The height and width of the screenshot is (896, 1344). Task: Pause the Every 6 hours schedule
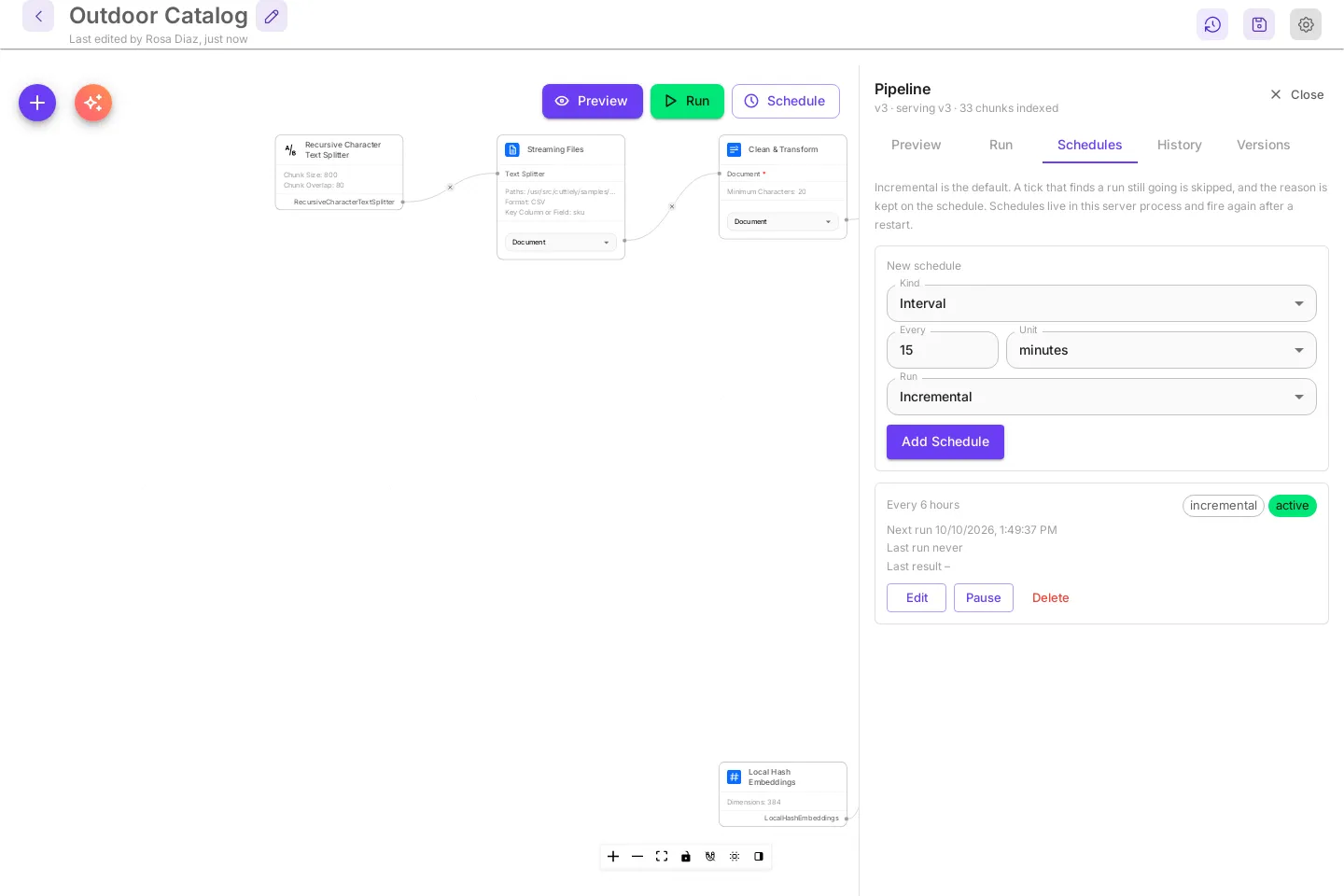pos(984,597)
